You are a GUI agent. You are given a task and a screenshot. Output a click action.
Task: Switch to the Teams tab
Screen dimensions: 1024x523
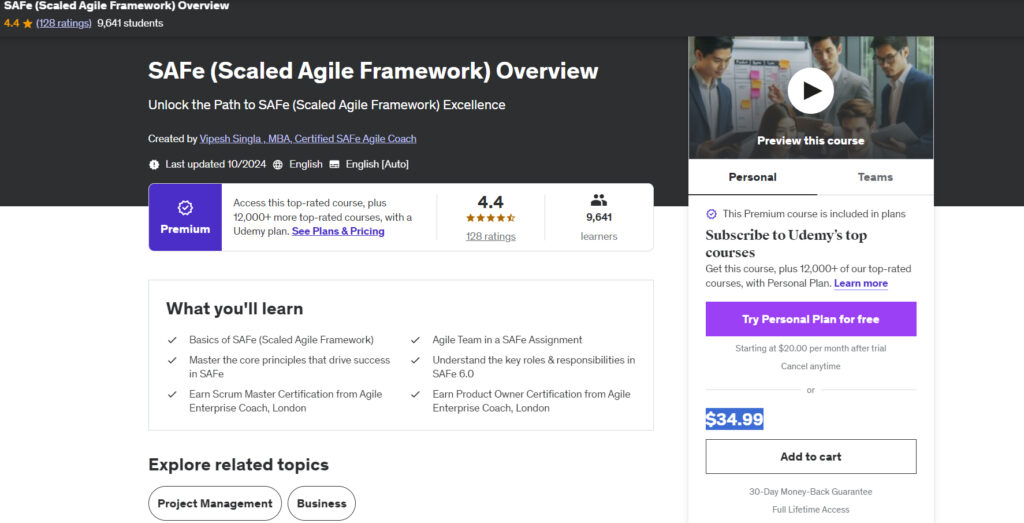[x=875, y=177]
